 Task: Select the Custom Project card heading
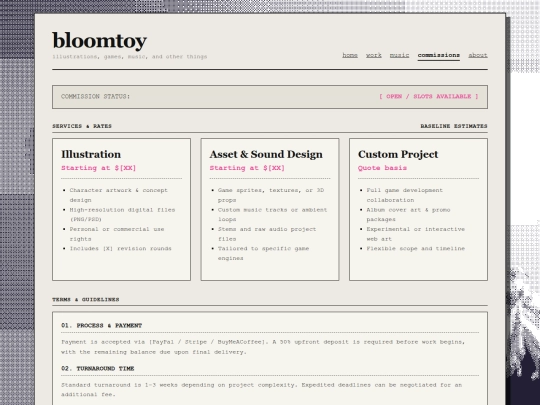[x=398, y=154]
